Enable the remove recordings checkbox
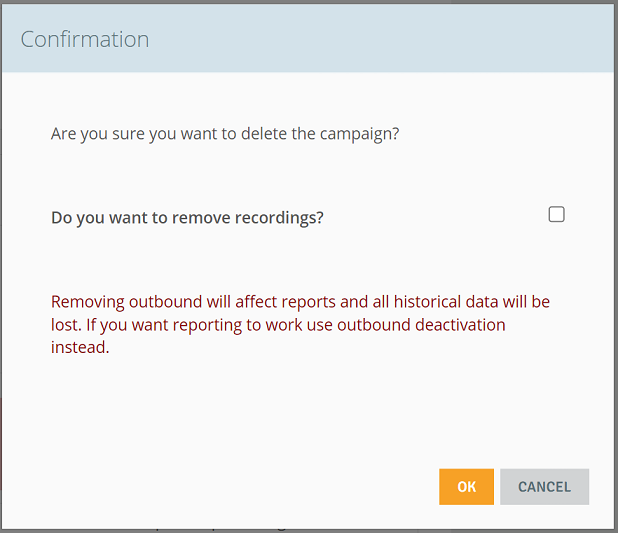 click(x=556, y=214)
